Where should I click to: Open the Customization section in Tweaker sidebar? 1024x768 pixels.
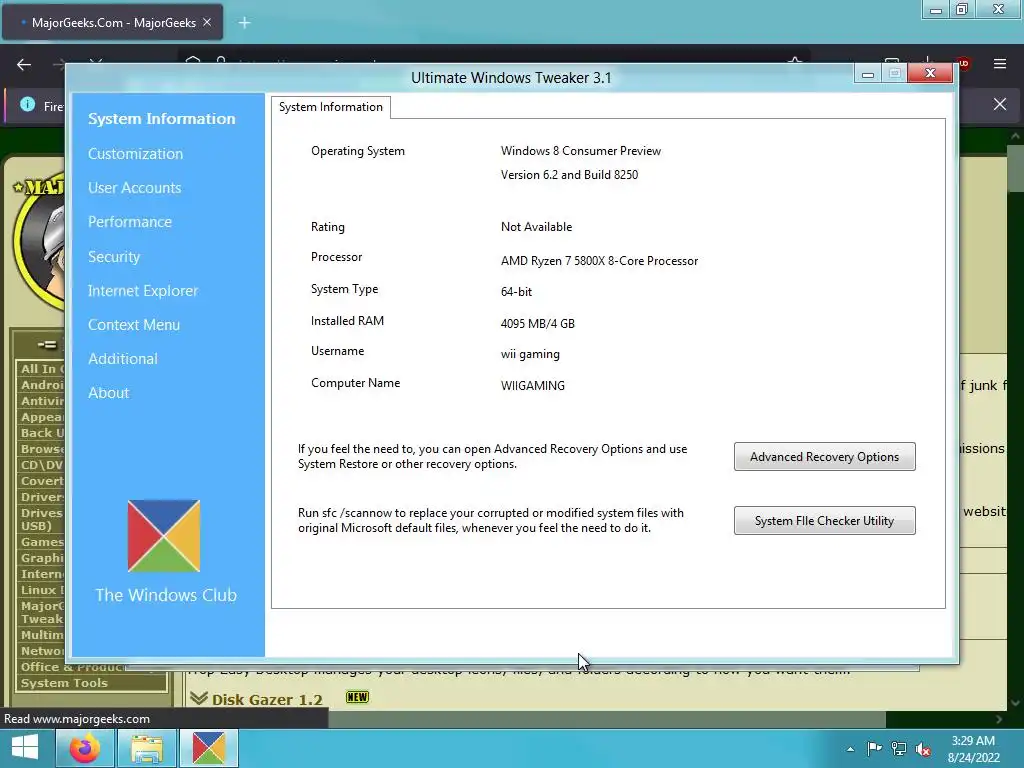coord(135,153)
